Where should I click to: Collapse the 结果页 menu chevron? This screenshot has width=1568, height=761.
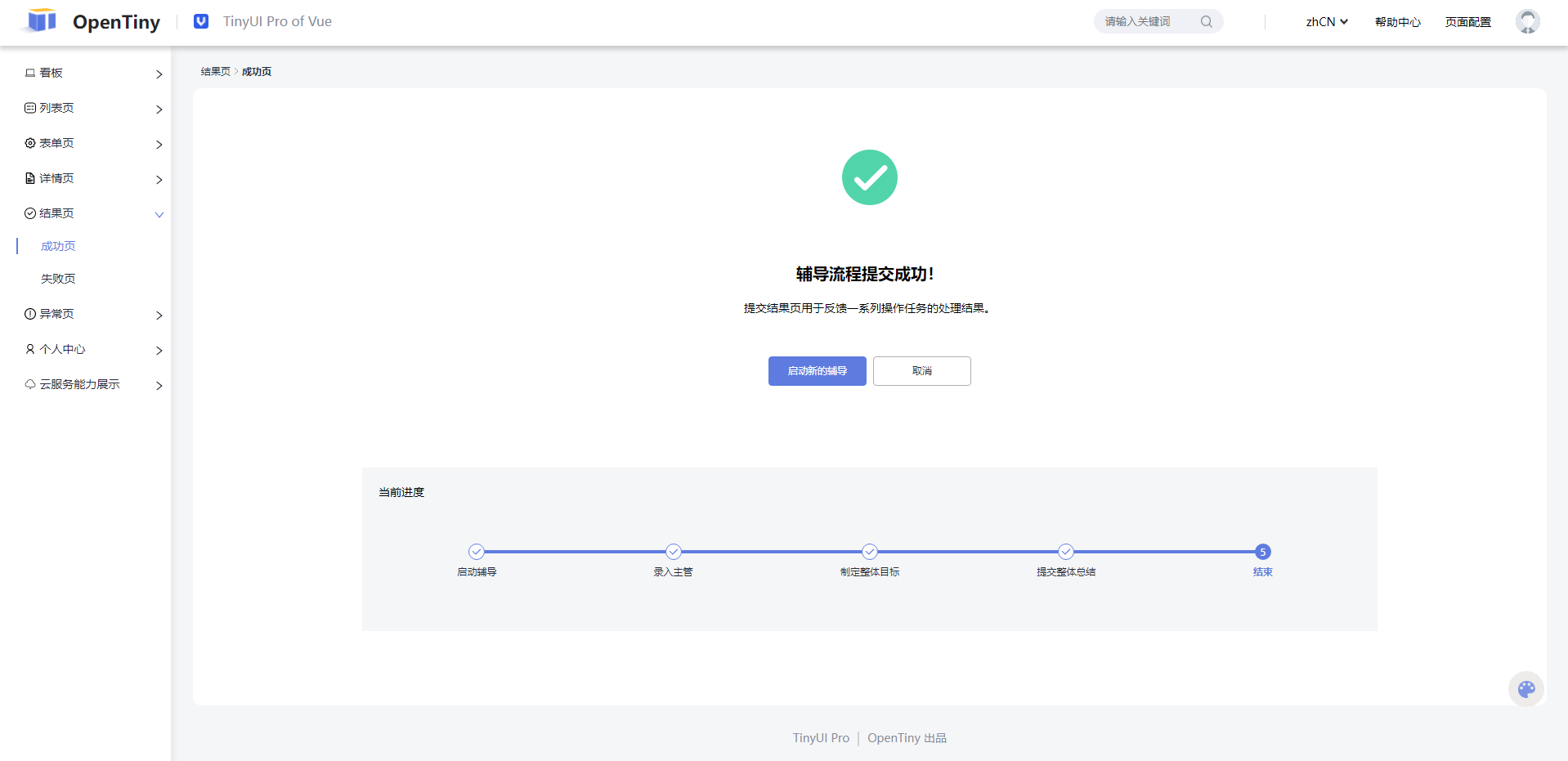159,214
